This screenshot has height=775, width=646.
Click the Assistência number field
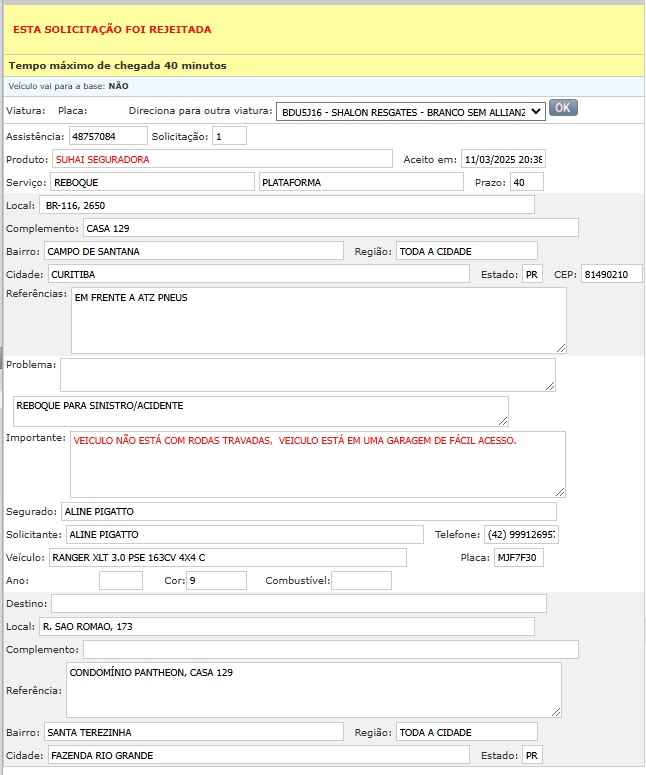point(105,136)
